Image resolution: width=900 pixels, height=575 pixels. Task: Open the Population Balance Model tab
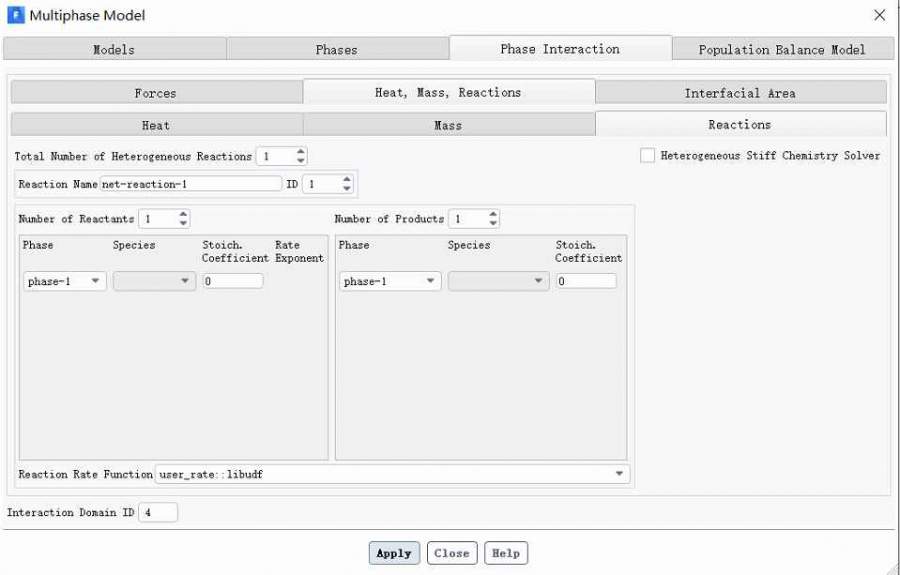(x=782, y=49)
